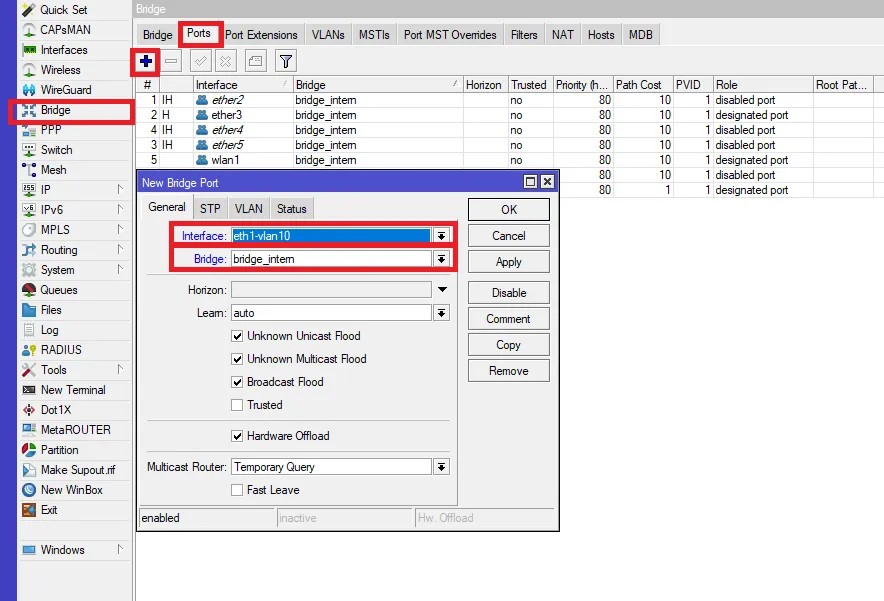The width and height of the screenshot is (884, 601).
Task: Click the filter funnel icon in toolbar
Action: [x=285, y=61]
